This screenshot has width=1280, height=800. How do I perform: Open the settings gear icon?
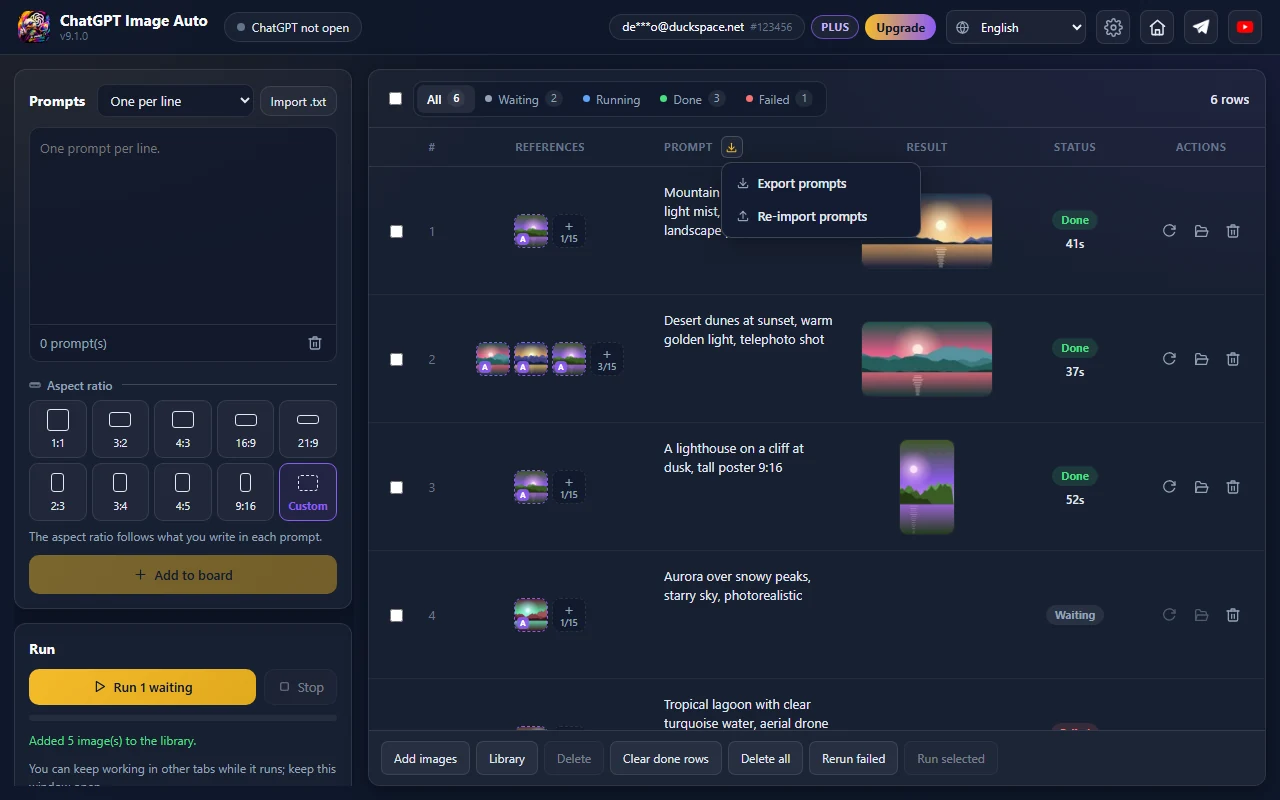[1113, 28]
